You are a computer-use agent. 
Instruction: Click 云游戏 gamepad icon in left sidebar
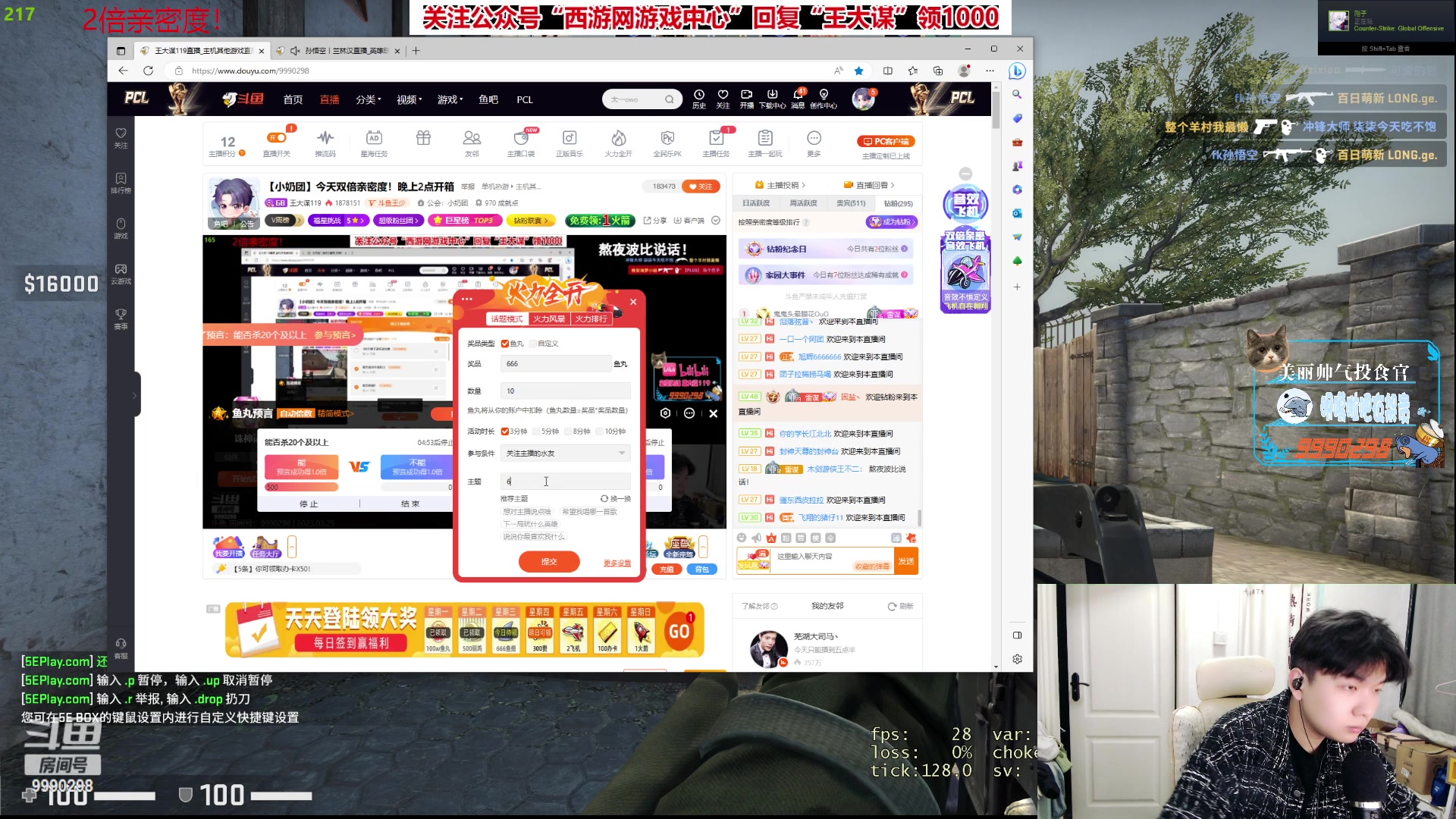(121, 274)
